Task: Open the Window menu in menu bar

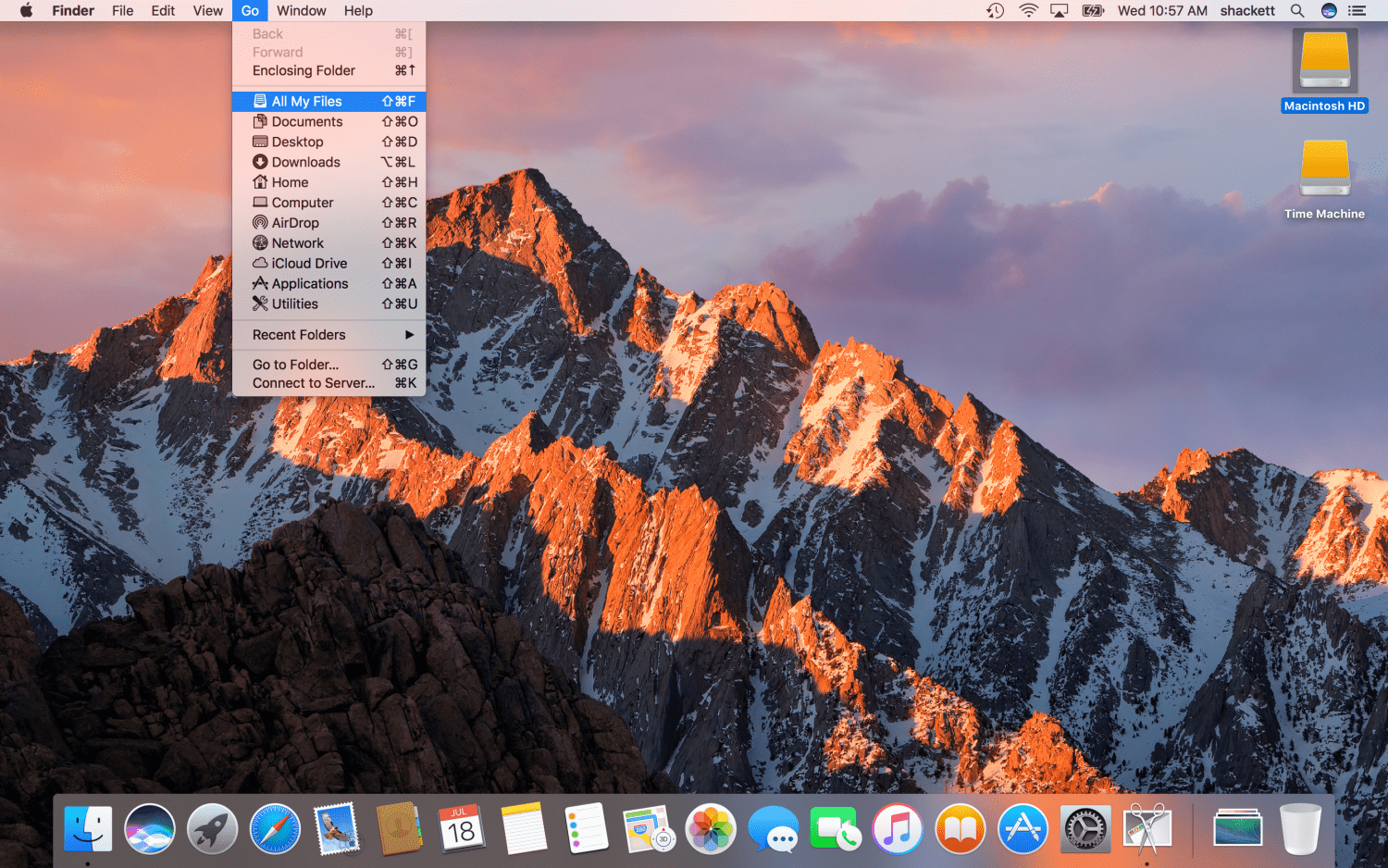Action: (x=301, y=11)
